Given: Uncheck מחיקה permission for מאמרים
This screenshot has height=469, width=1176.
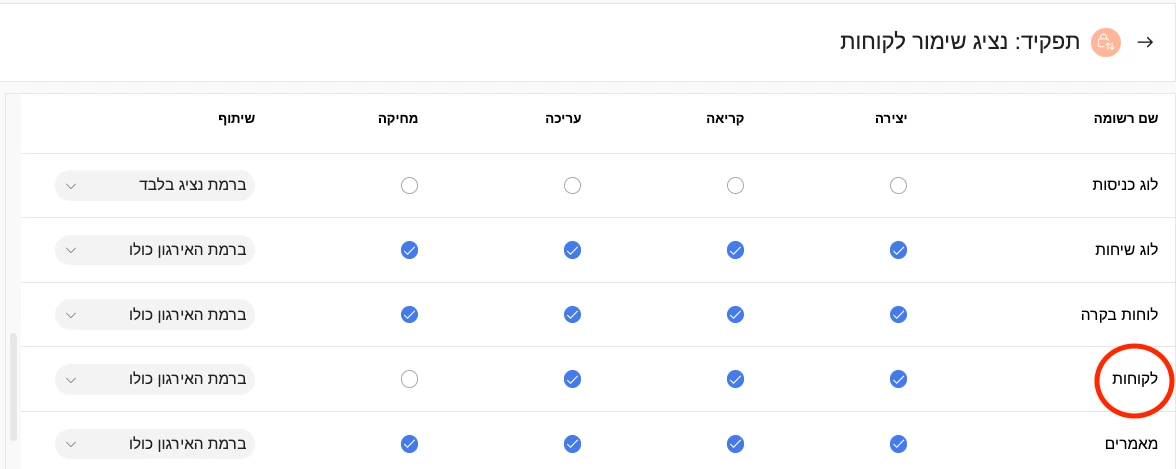Looking at the screenshot, I should pos(408,443).
